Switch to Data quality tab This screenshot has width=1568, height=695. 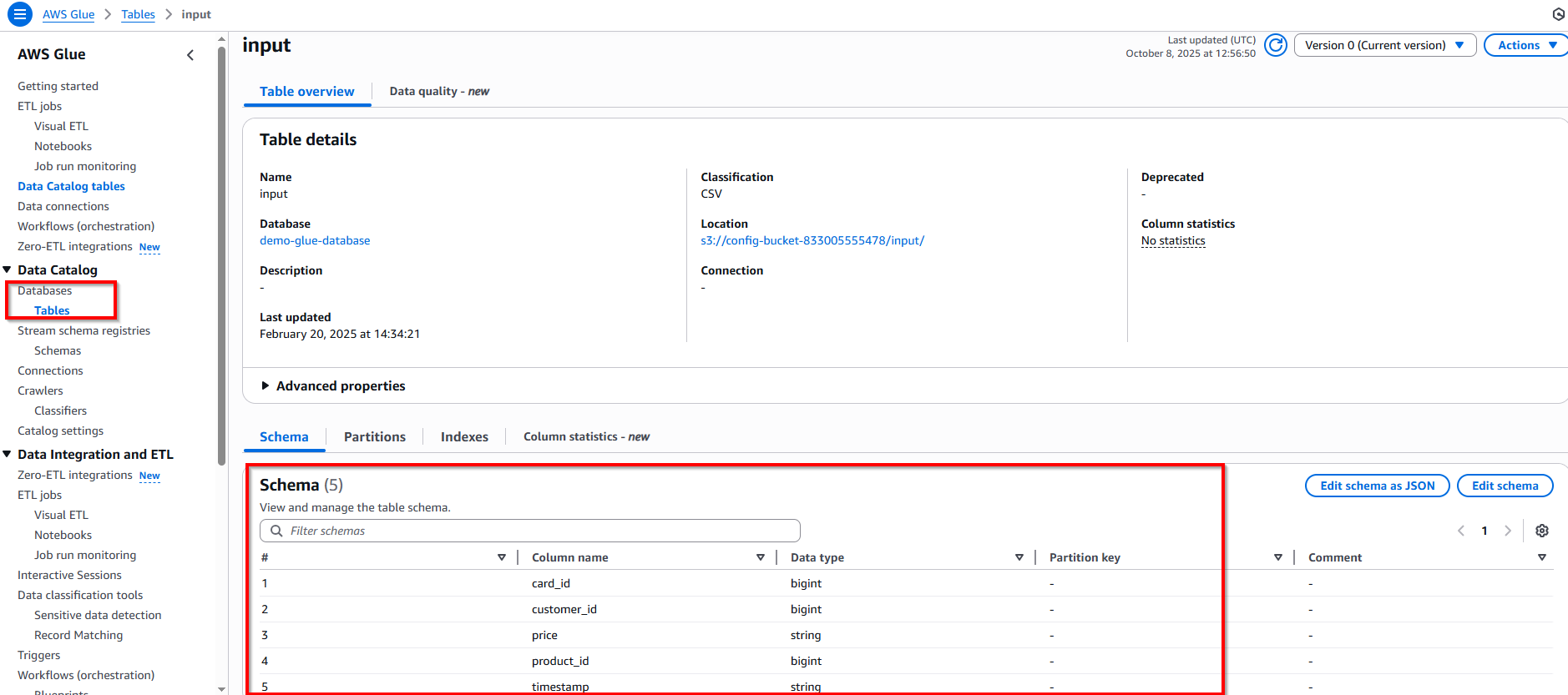(439, 91)
